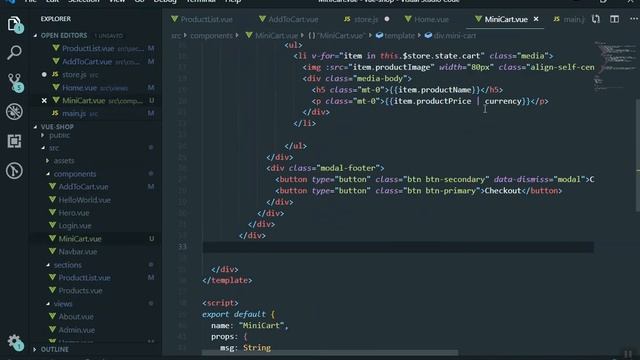
Task: Click unsaved dot beside store.js in Open Editors
Action: click(x=44, y=75)
